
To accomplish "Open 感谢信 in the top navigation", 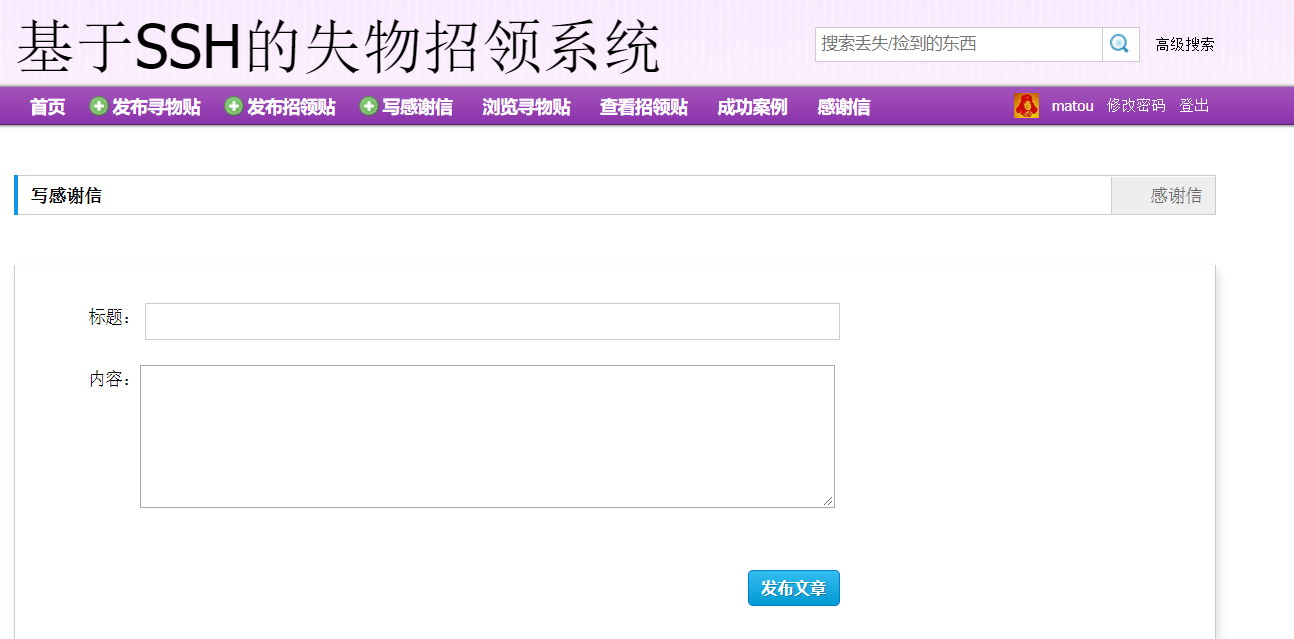I will tap(842, 106).
